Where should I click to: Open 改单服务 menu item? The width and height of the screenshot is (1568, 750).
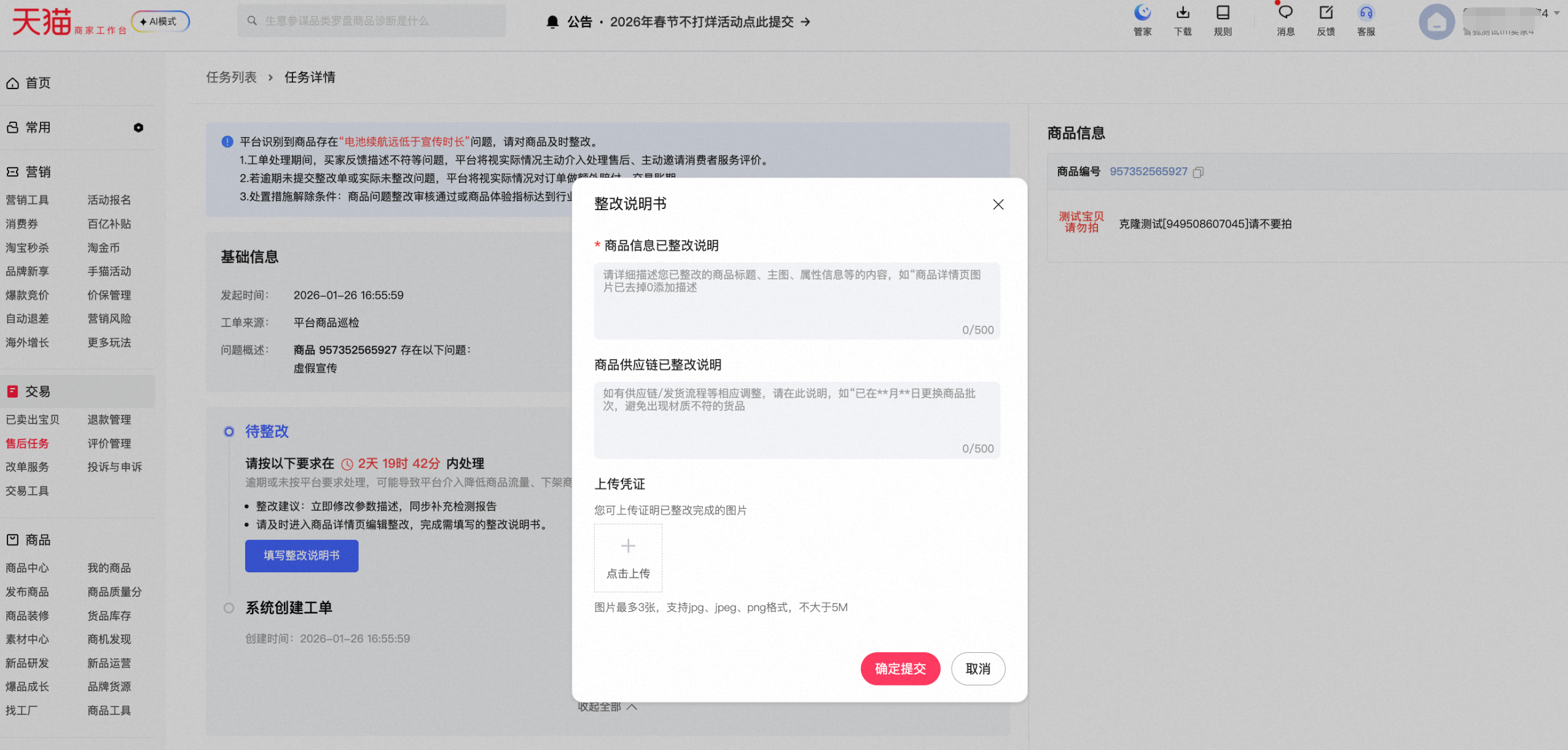27,467
